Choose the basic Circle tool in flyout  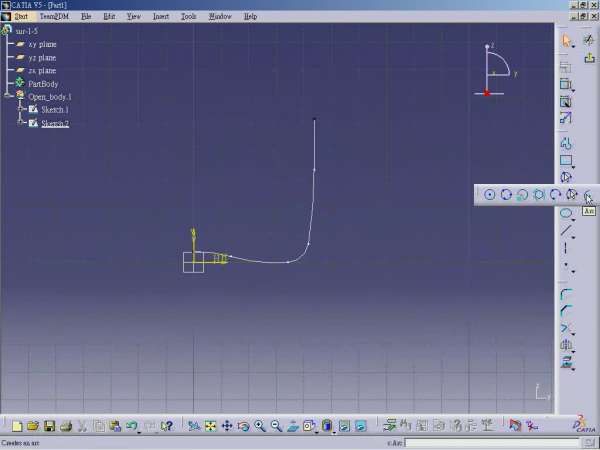(490, 195)
